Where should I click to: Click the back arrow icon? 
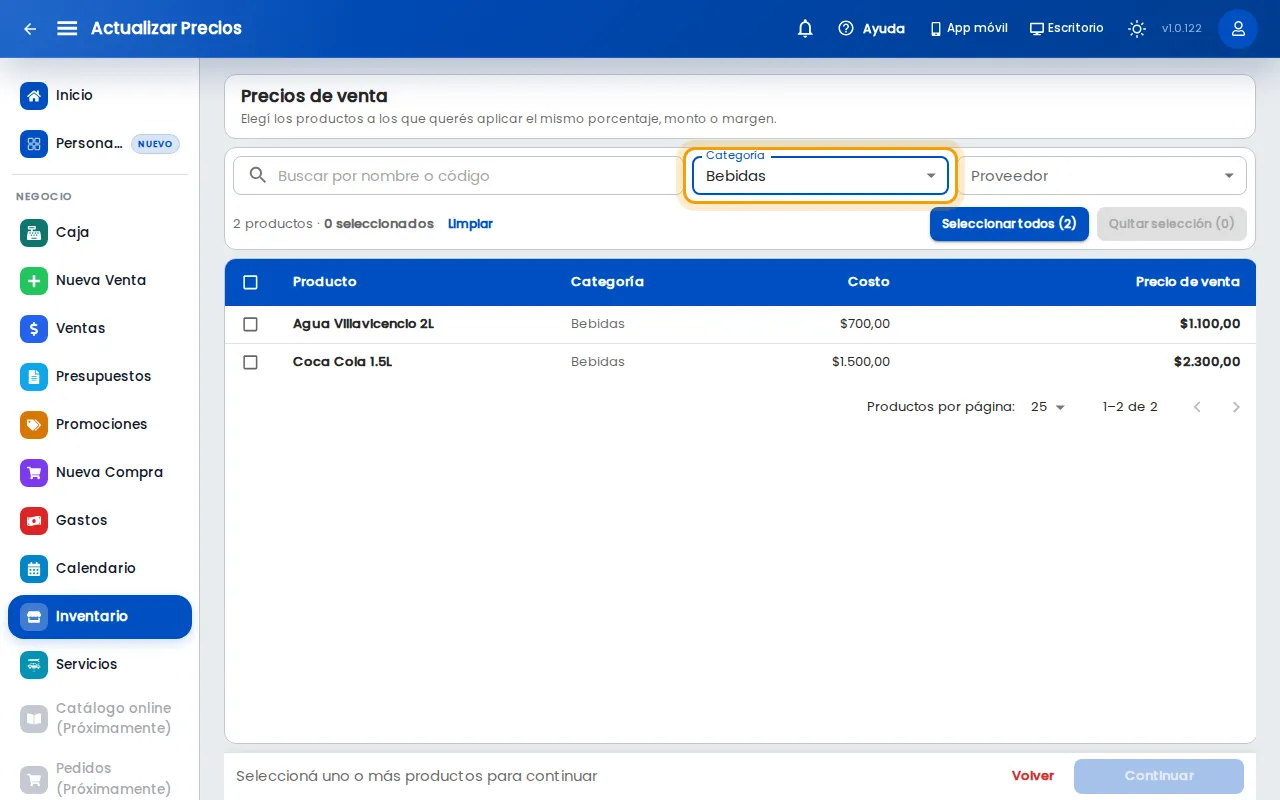click(30, 29)
